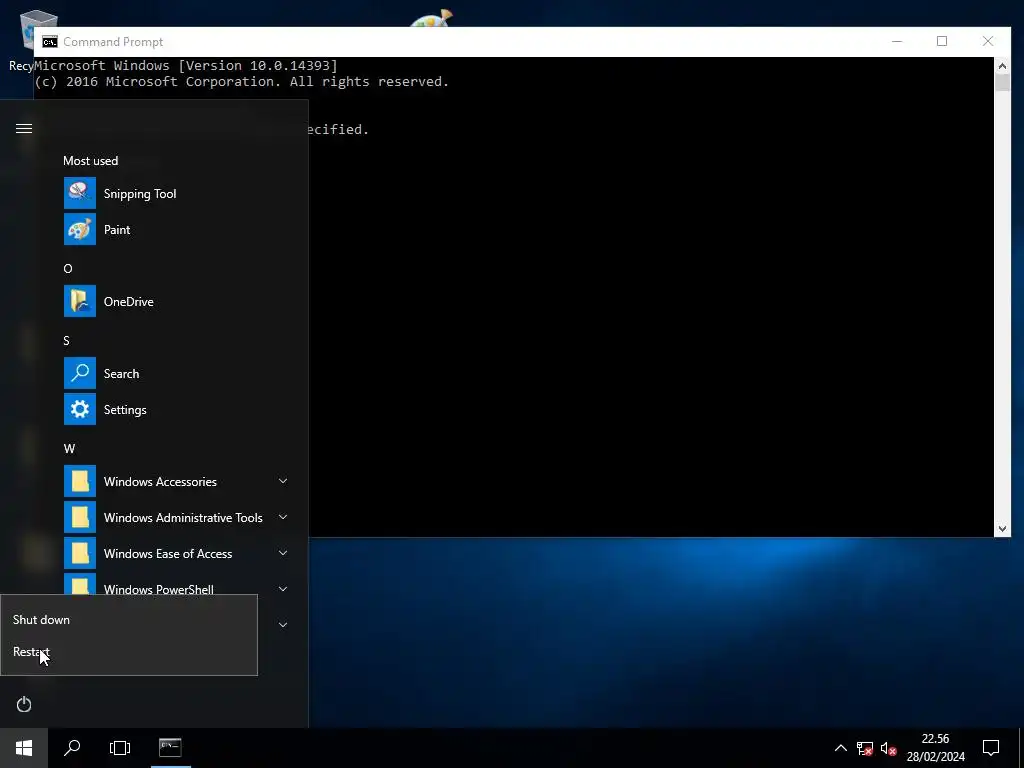Click the Most used heading

click(91, 161)
